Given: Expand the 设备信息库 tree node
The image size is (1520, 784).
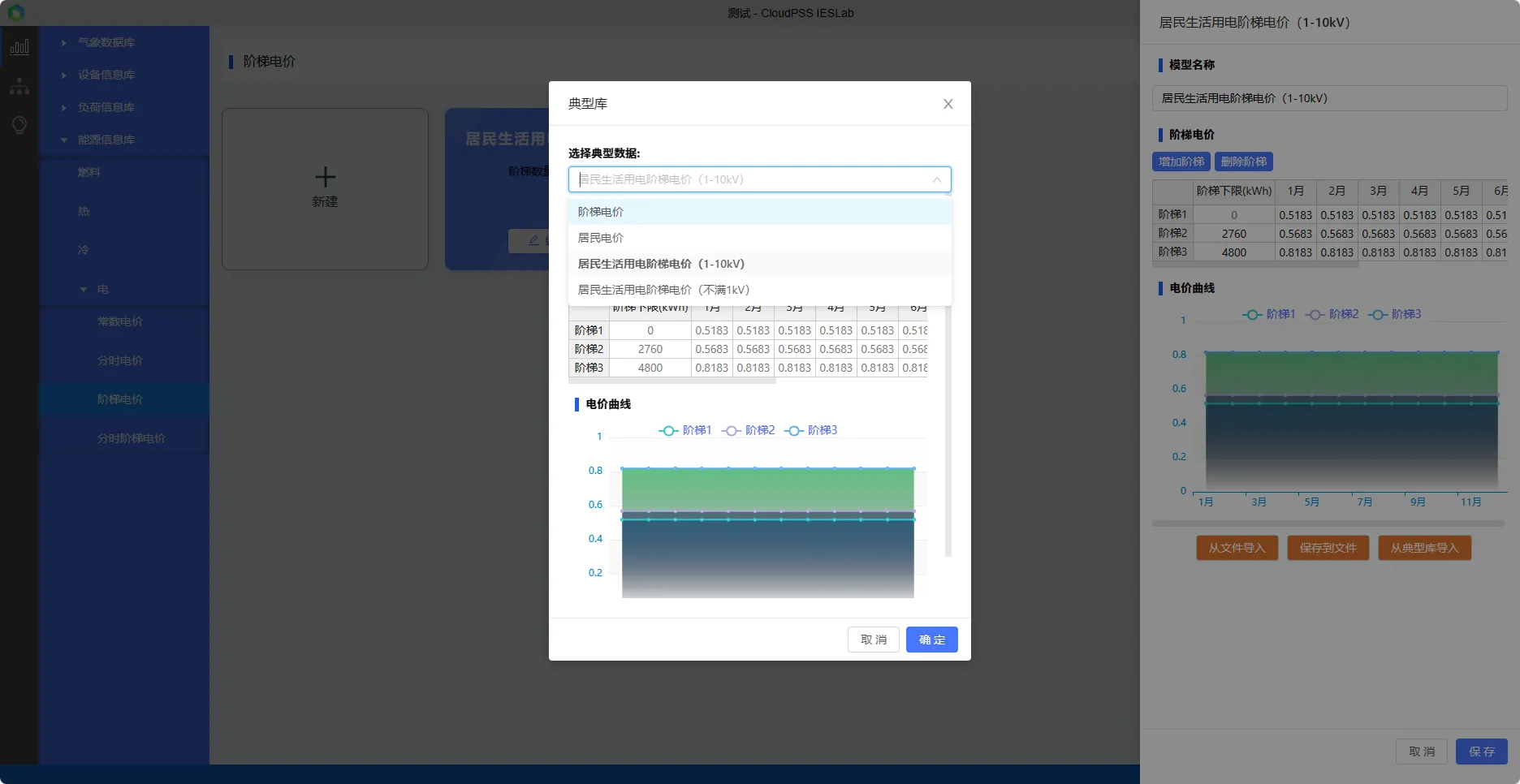Looking at the screenshot, I should [64, 75].
